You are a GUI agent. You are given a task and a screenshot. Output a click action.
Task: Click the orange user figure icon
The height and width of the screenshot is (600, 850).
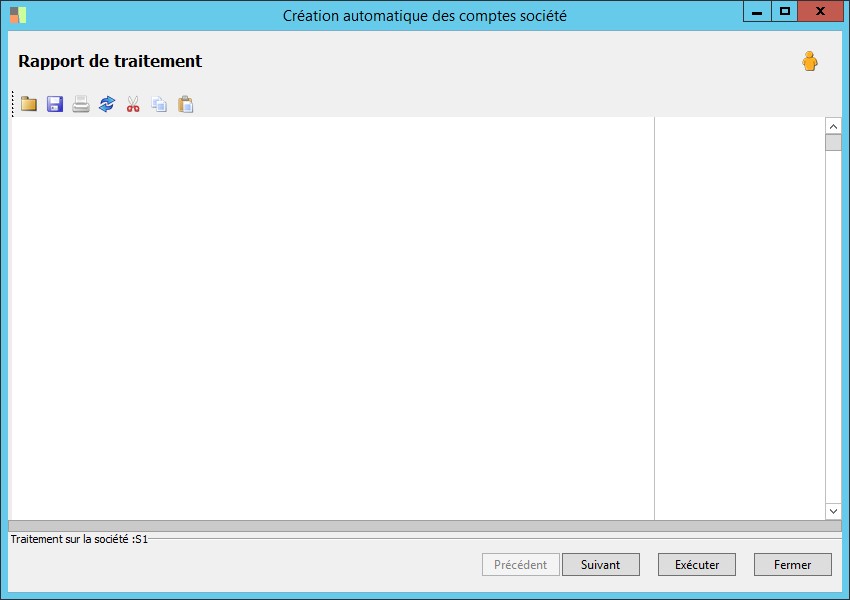pyautogui.click(x=810, y=61)
